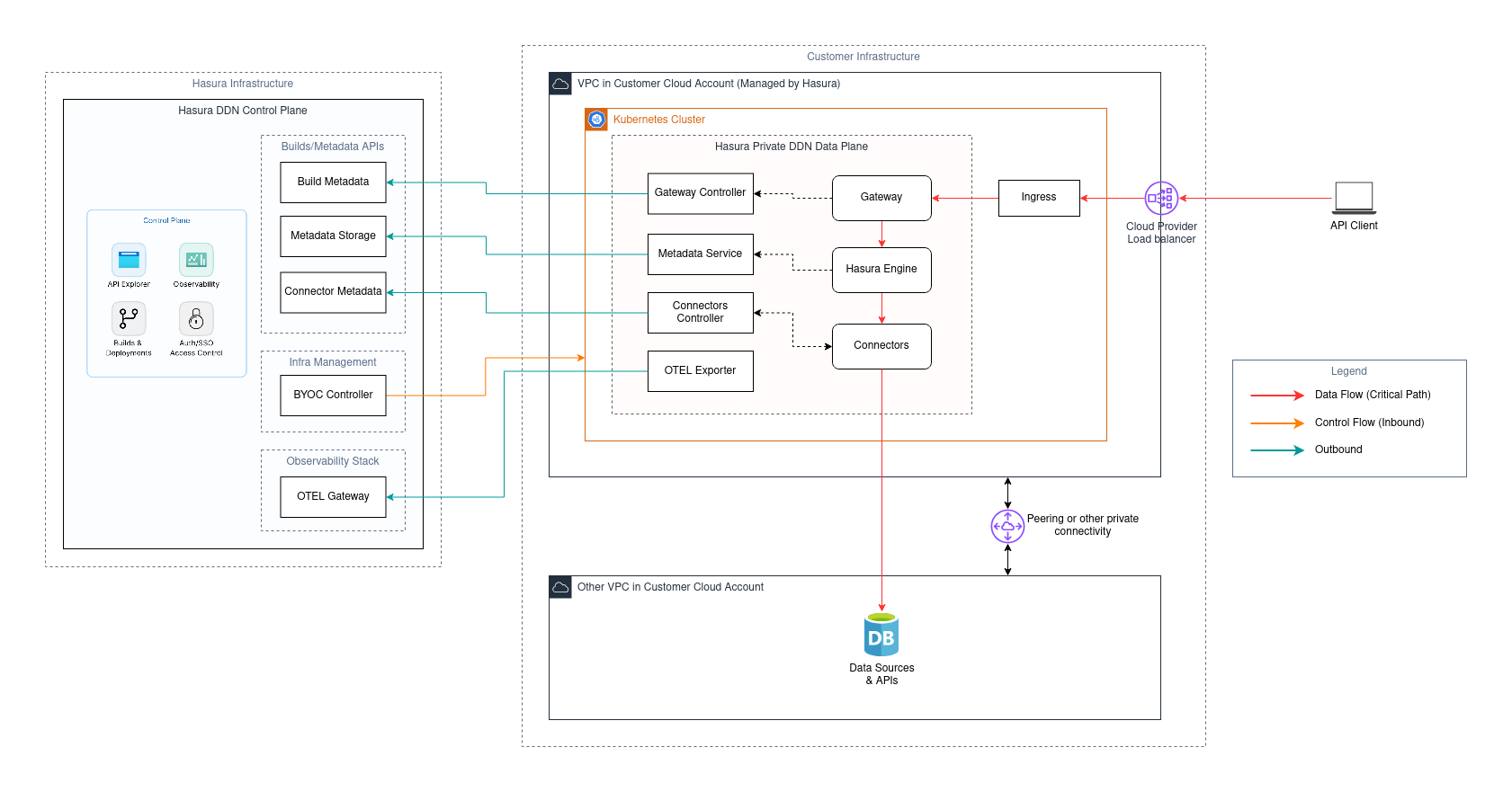This screenshot has width=1512, height=792.
Task: Select the Build Metadata box
Action: pos(333,182)
